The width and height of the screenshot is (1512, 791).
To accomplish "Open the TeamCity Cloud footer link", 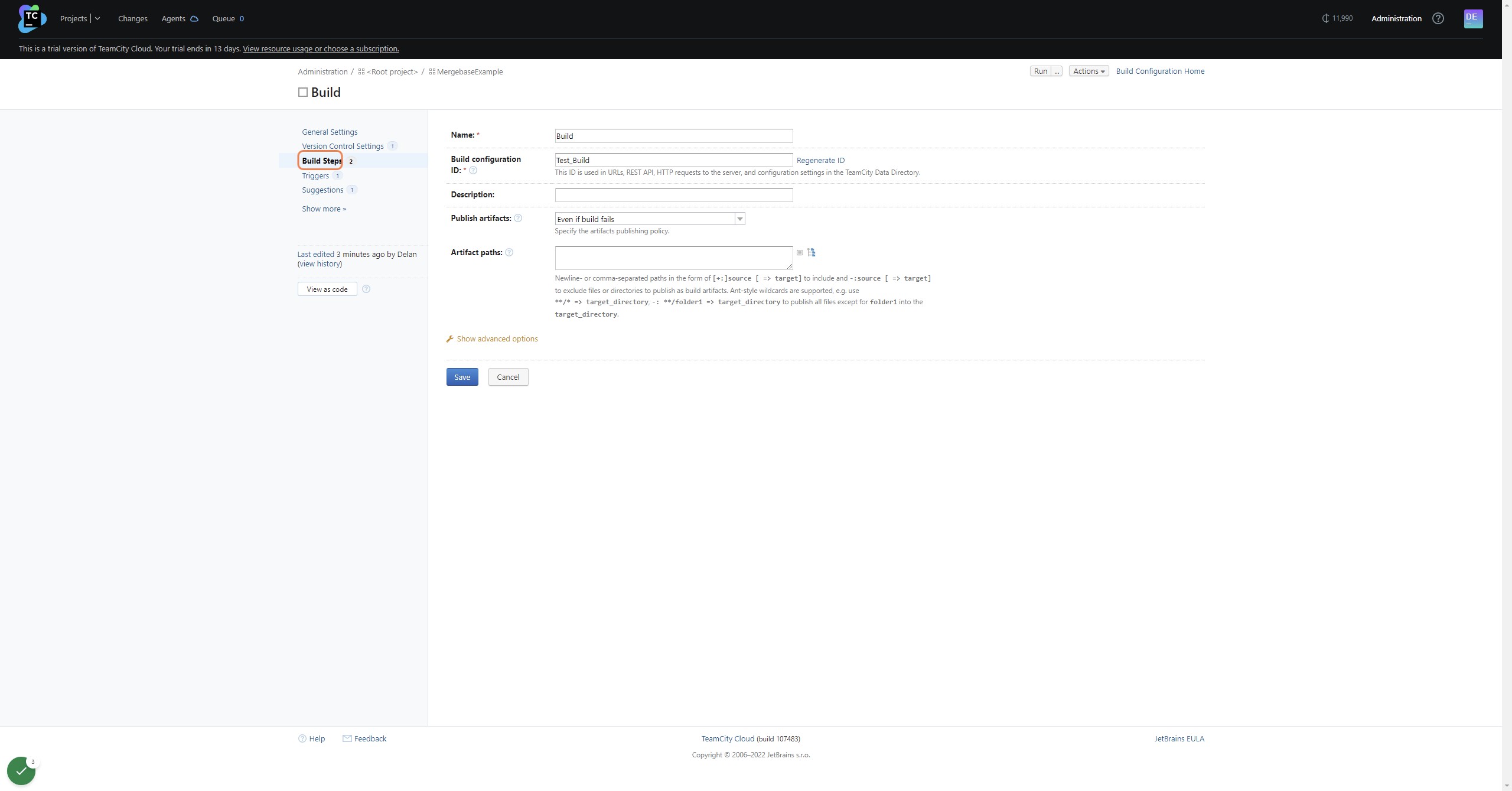I will tap(728, 738).
